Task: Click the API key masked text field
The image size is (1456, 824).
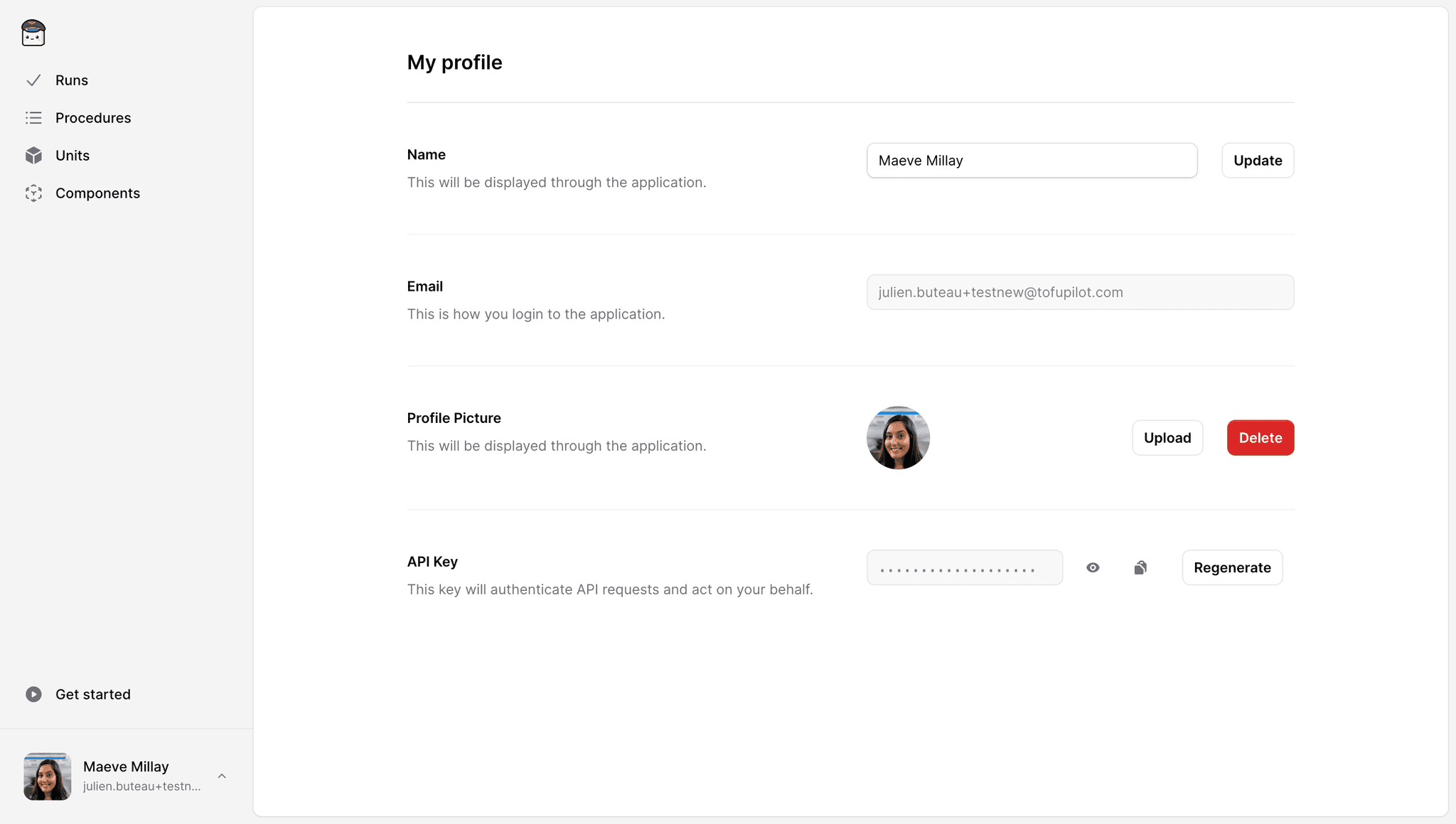Action: 964,567
